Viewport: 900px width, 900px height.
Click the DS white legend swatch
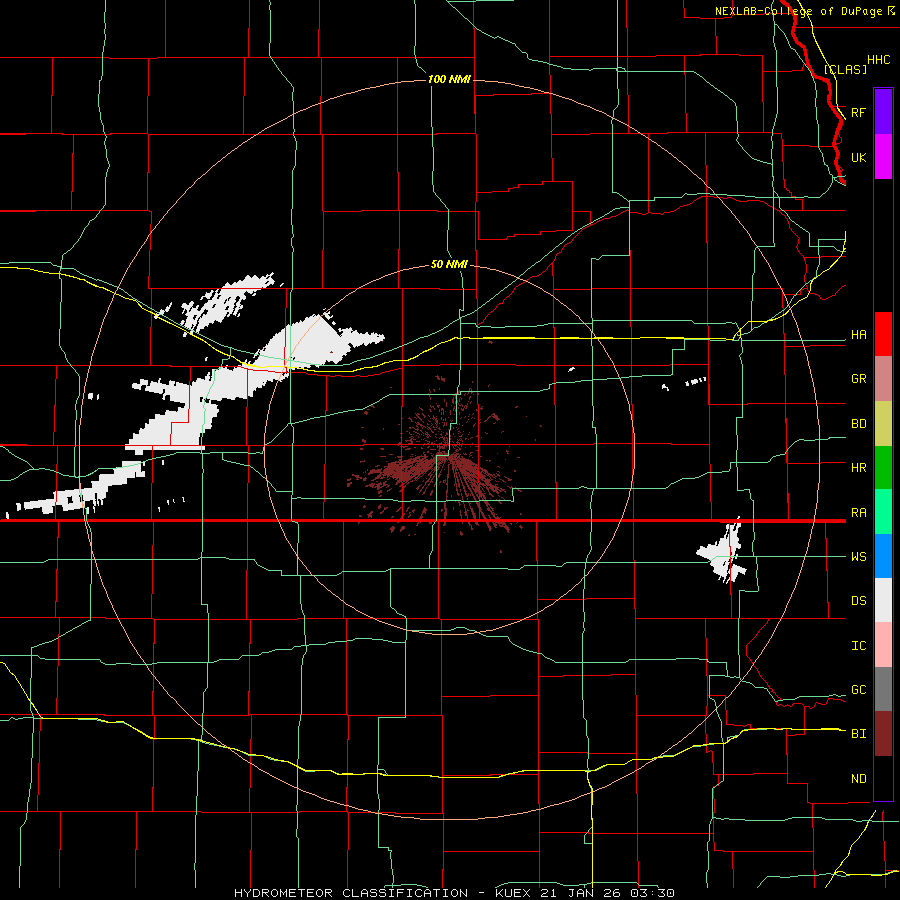pos(883,600)
